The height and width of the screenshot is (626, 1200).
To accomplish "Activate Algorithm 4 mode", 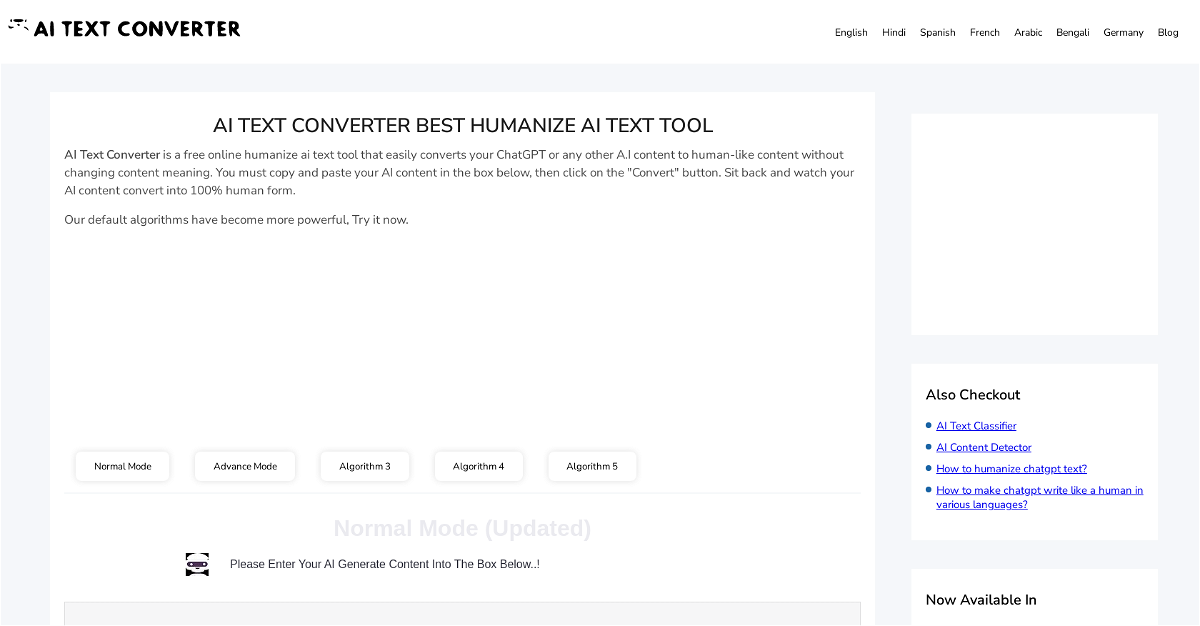I will click(x=478, y=466).
